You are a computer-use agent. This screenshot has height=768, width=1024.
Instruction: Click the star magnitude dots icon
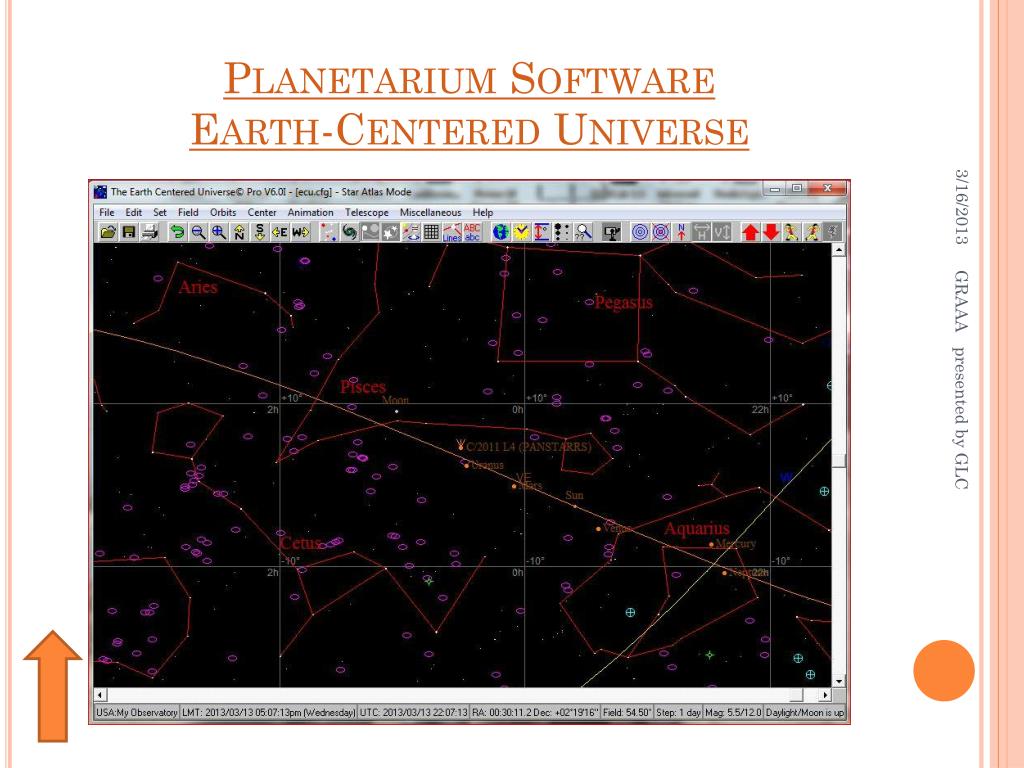click(x=562, y=232)
